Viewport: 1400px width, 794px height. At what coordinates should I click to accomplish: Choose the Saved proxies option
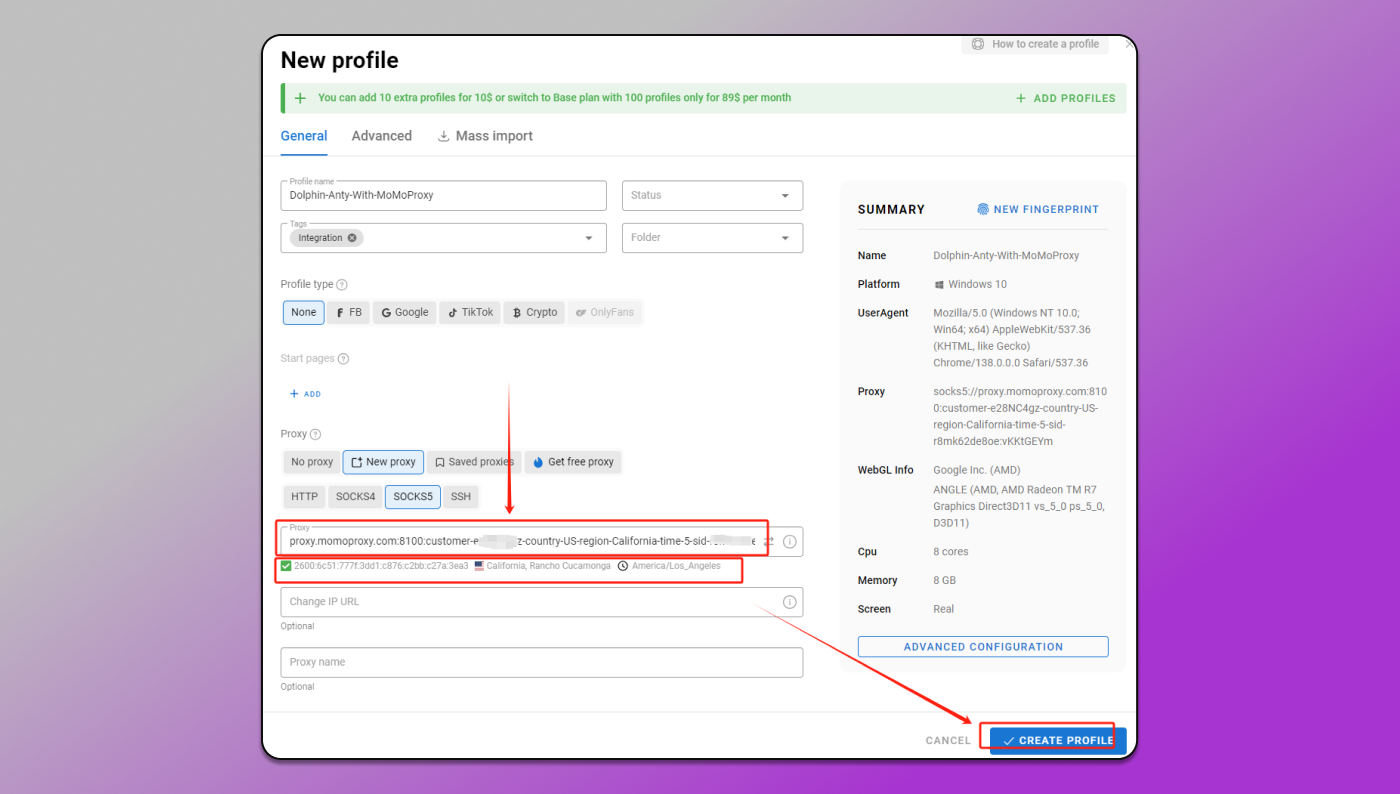click(474, 462)
